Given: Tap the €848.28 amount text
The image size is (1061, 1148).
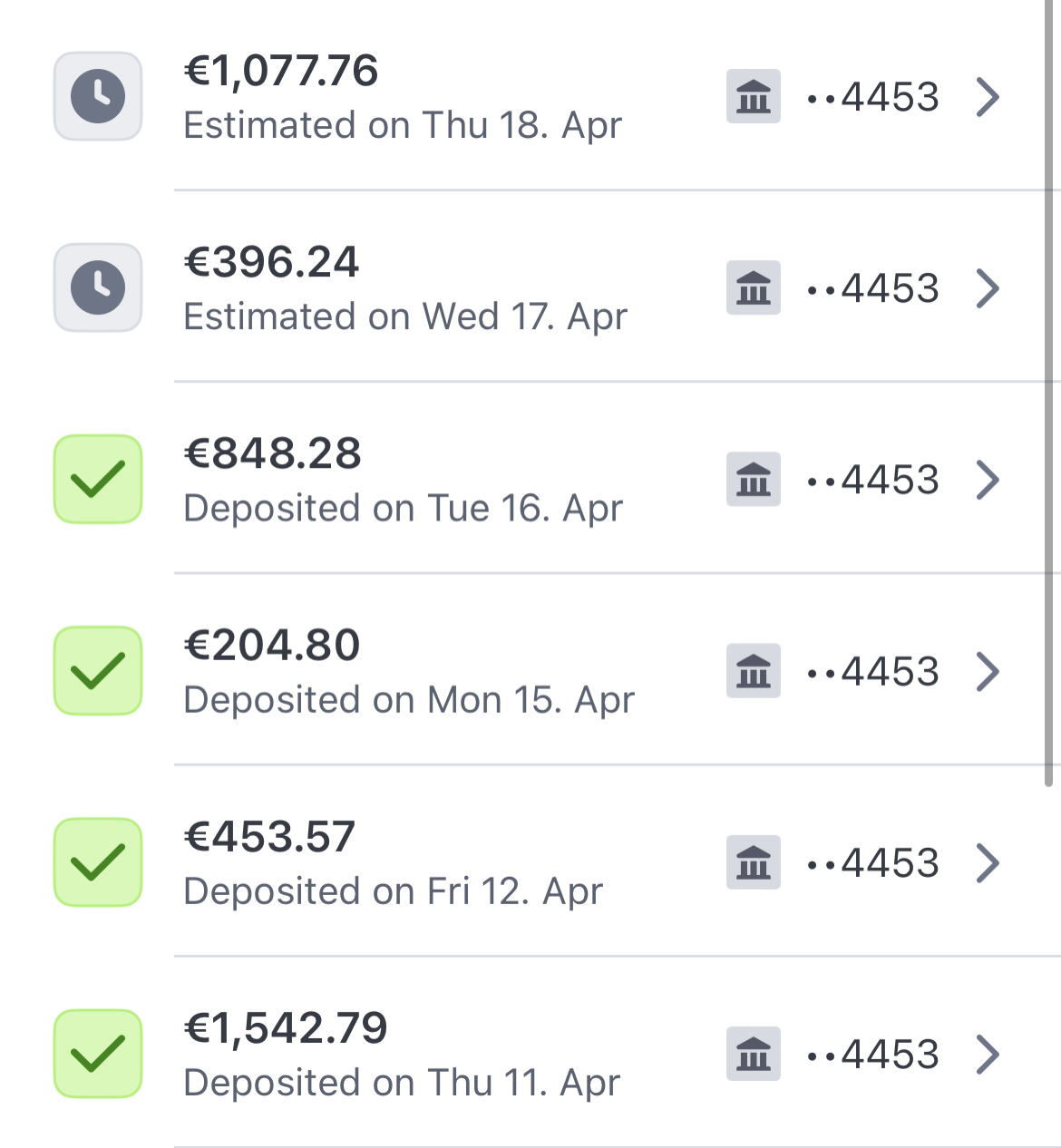Looking at the screenshot, I should pos(273,453).
